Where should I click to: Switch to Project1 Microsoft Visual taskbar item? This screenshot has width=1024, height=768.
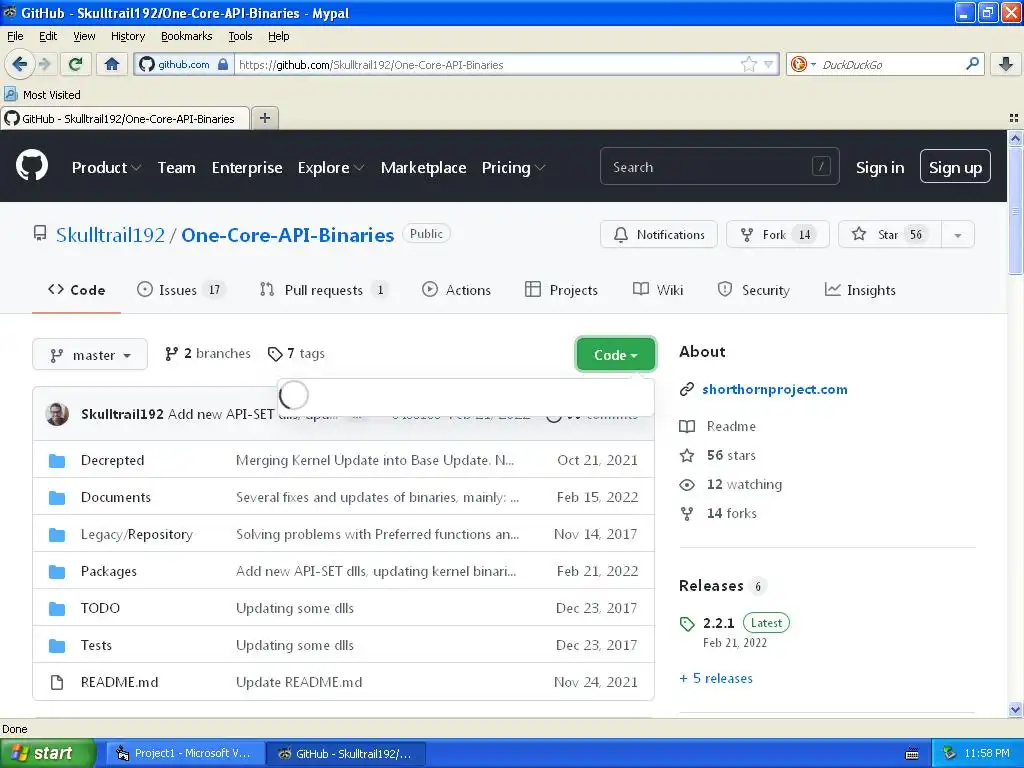[x=185, y=754]
